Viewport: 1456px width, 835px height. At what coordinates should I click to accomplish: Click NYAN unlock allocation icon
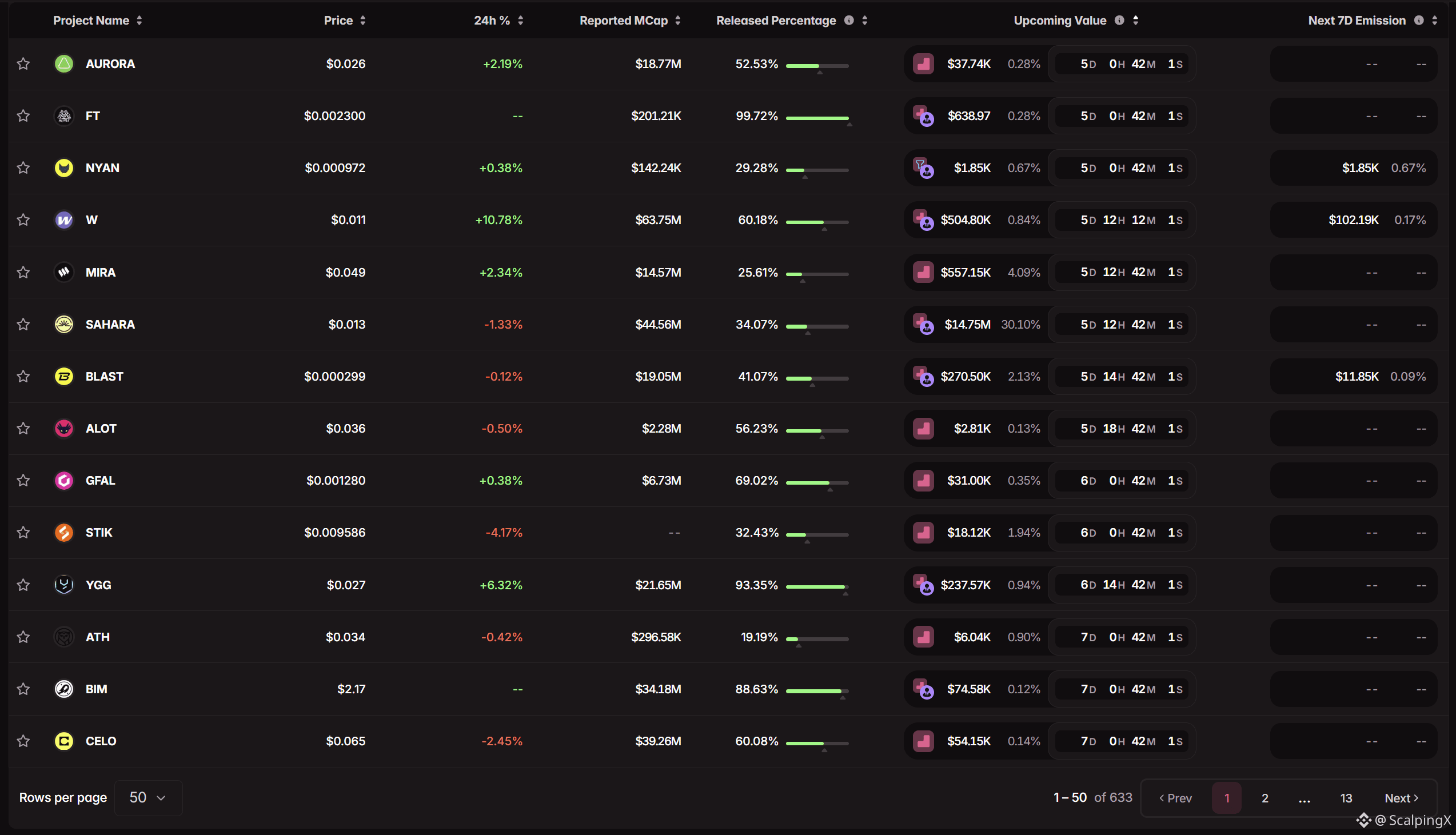(x=923, y=168)
